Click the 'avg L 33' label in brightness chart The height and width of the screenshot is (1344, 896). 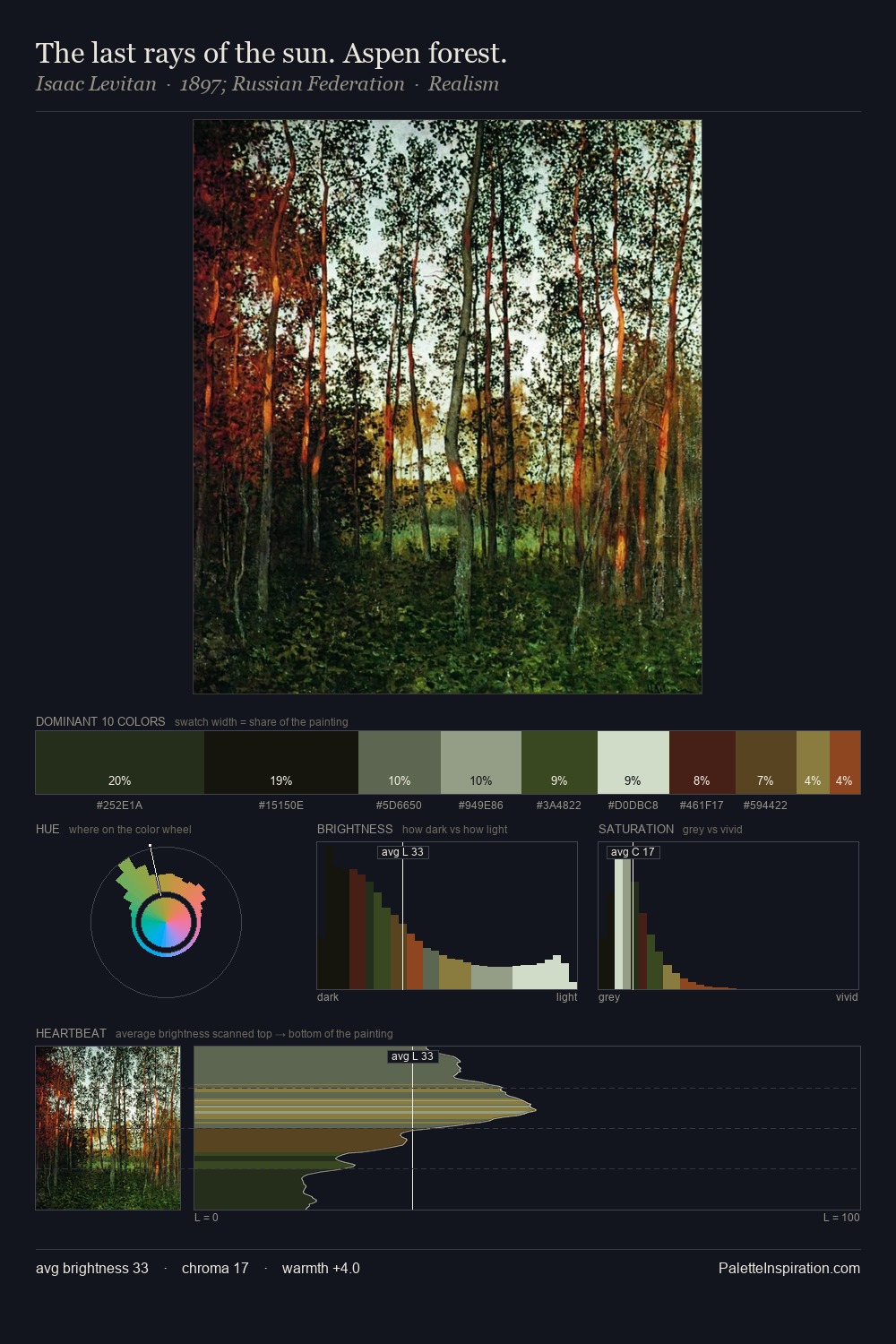[x=402, y=852]
